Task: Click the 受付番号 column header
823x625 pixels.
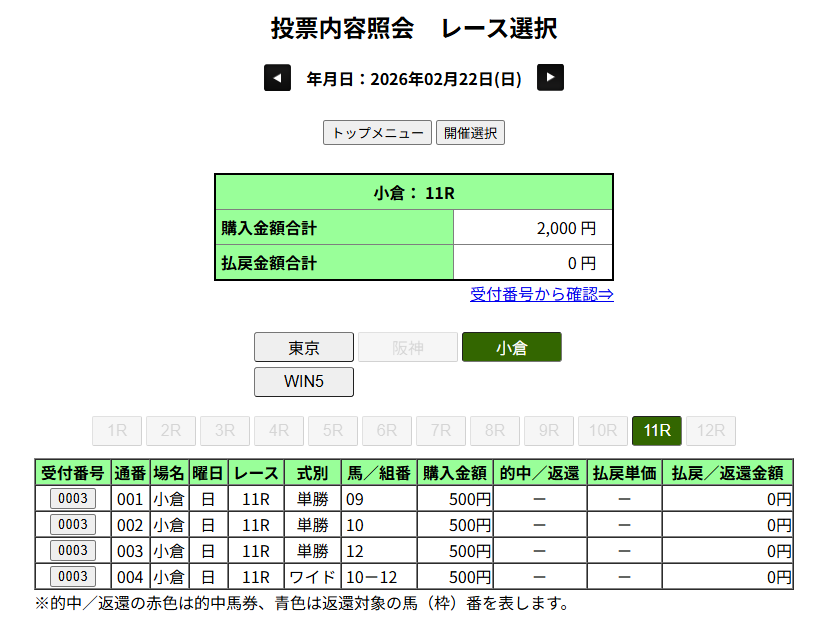Action: coord(72,473)
